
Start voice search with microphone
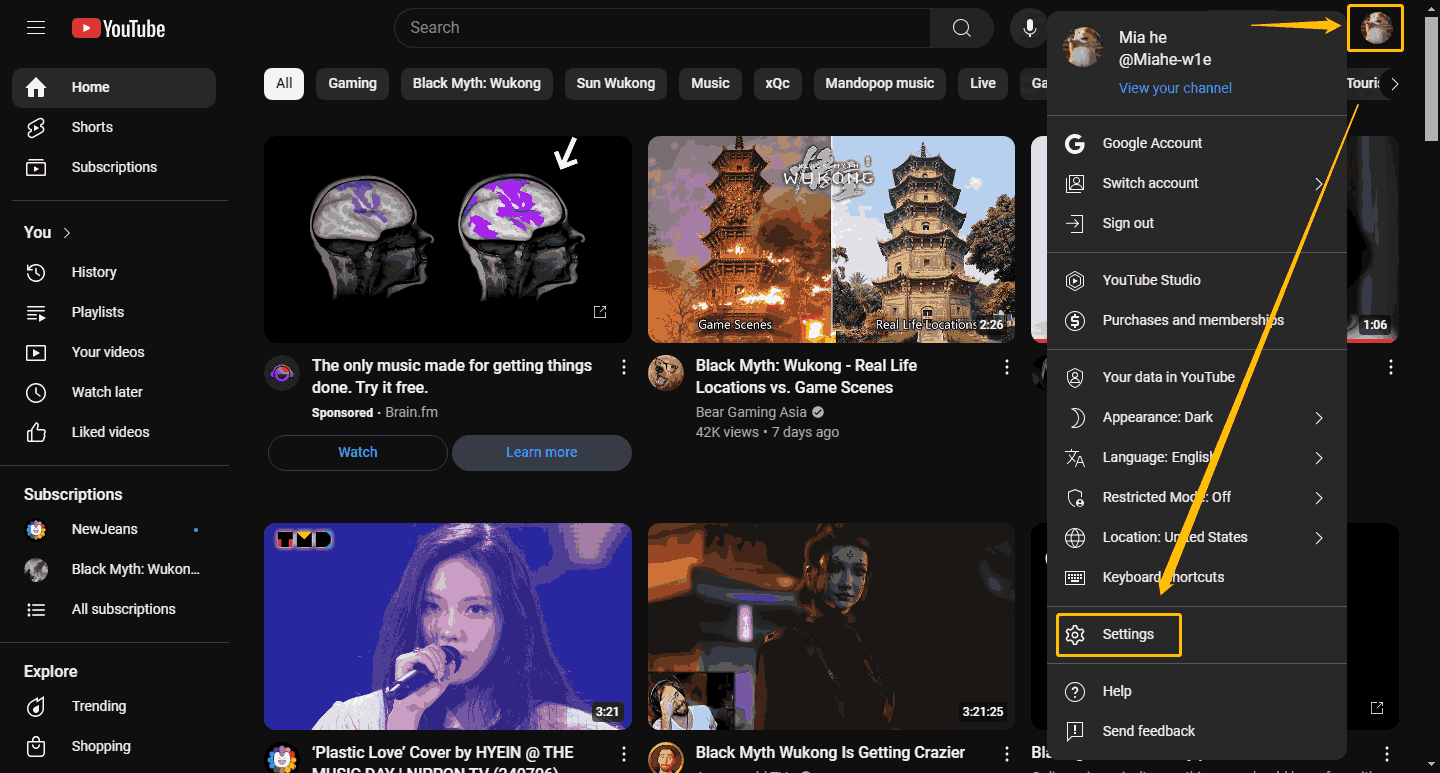point(1029,28)
